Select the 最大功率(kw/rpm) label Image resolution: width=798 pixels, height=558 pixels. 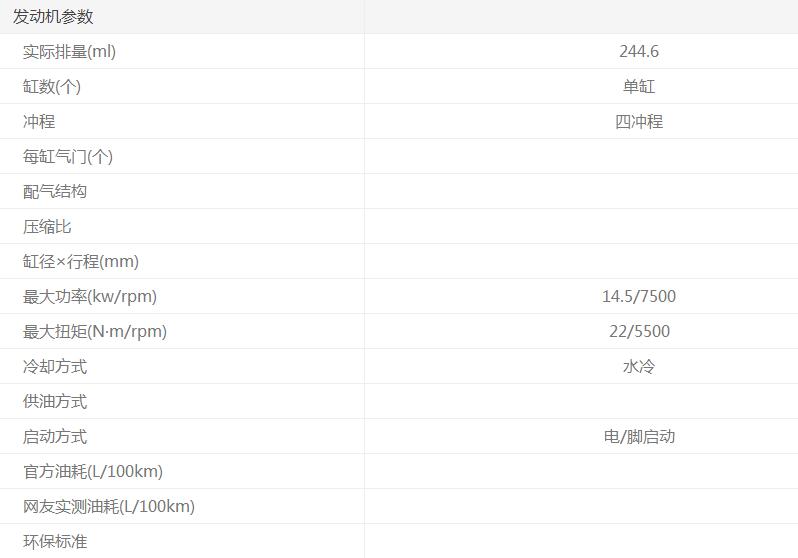[90, 297]
